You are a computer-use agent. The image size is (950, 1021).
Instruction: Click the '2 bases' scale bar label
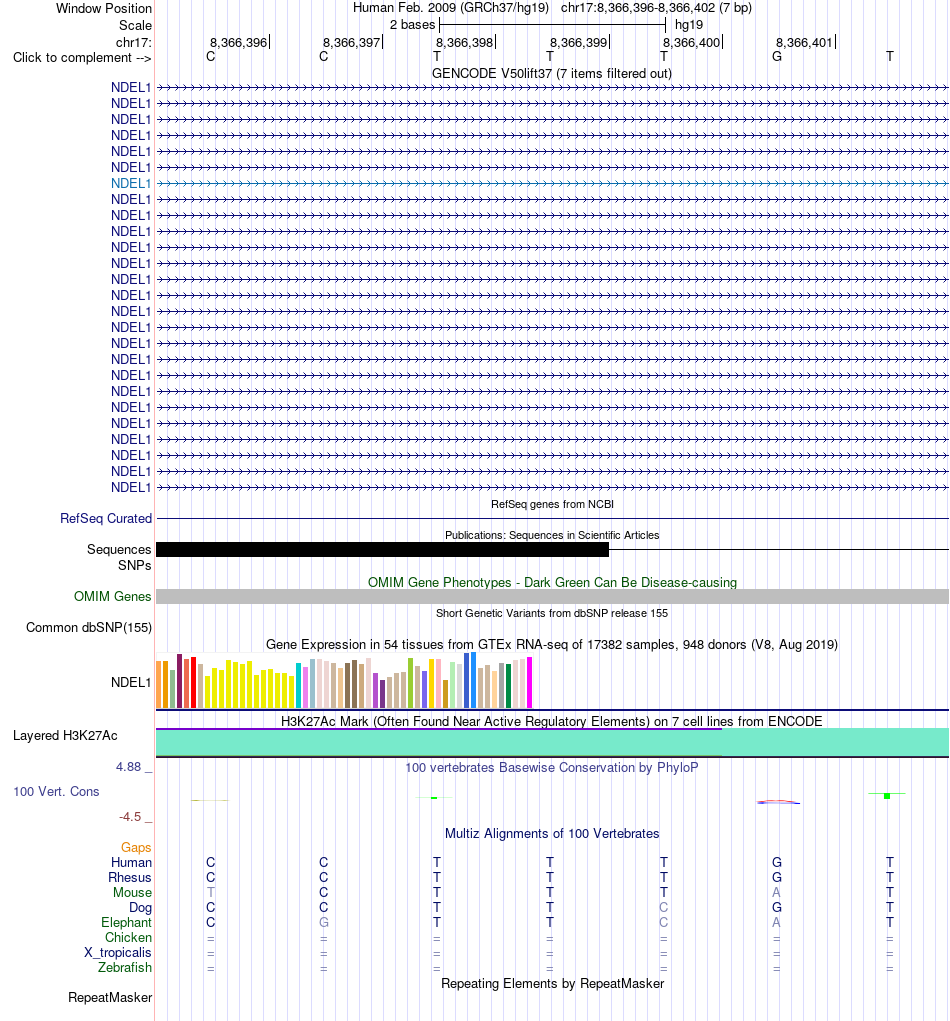click(x=412, y=25)
